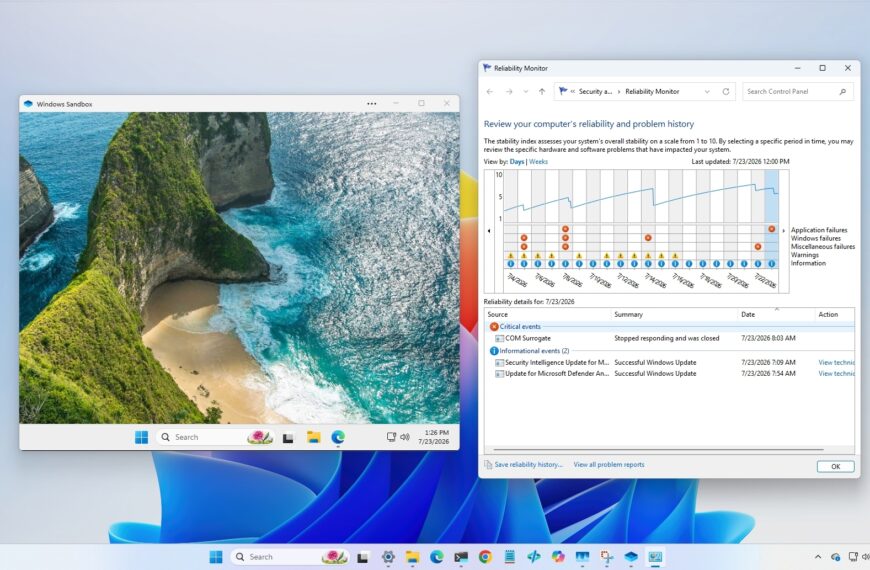Image resolution: width=870 pixels, height=570 pixels.
Task: Open the host Windows Start menu
Action: click(x=216, y=557)
